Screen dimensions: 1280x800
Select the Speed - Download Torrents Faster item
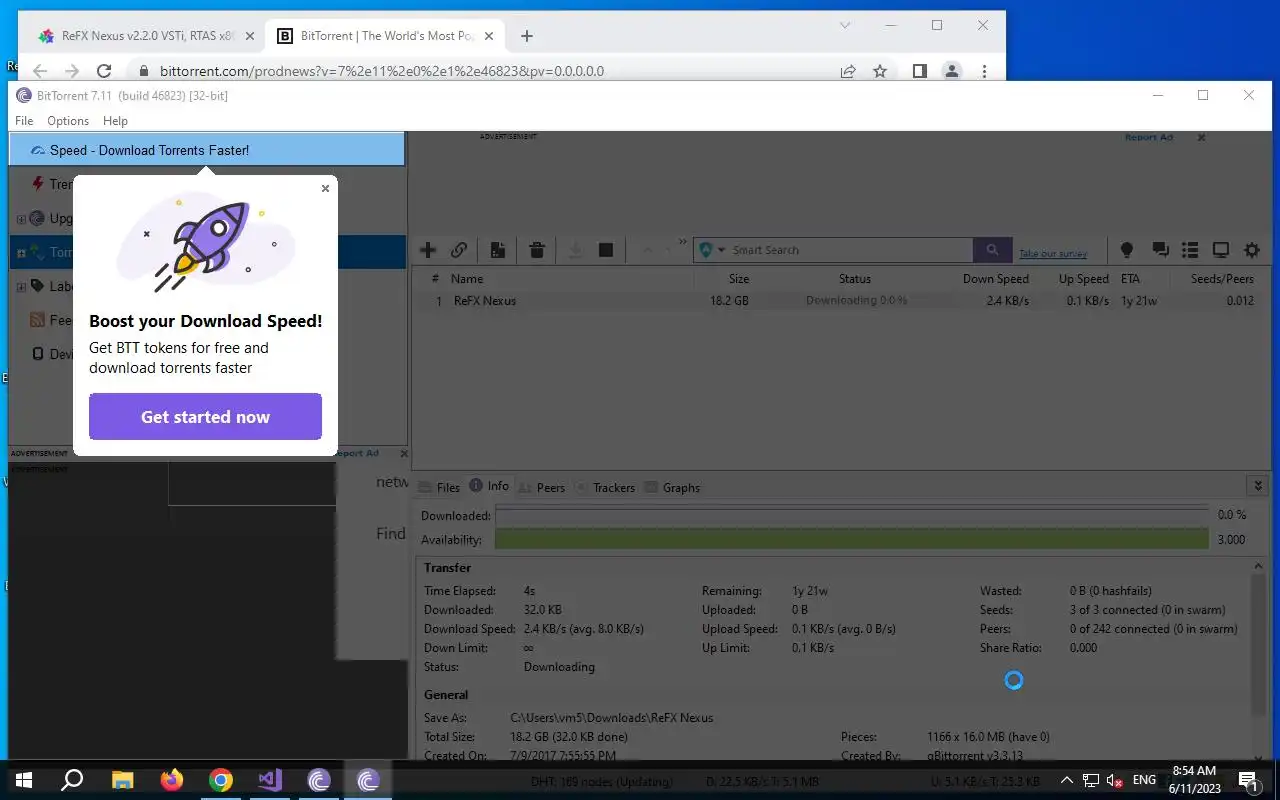[x=207, y=150]
